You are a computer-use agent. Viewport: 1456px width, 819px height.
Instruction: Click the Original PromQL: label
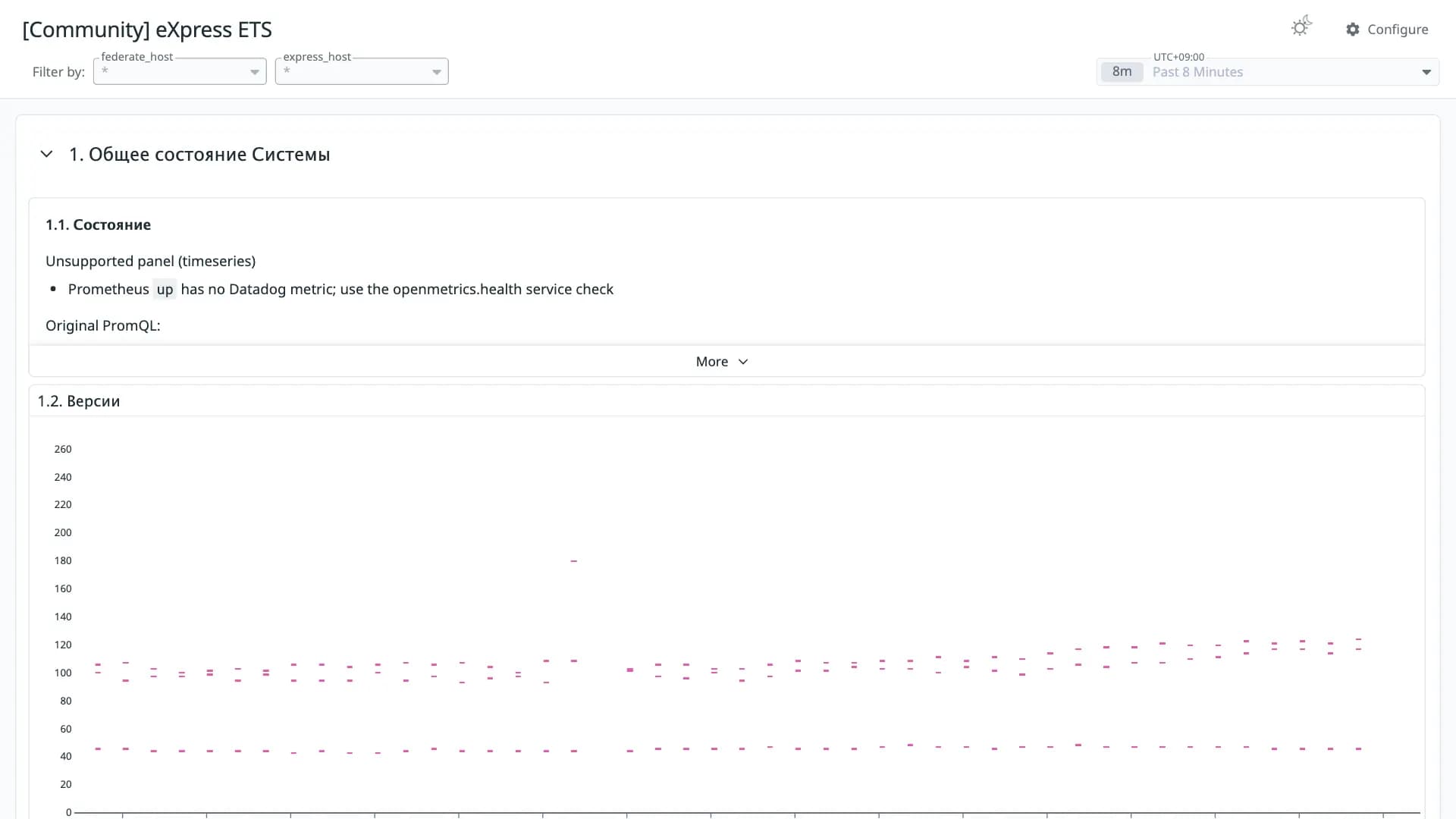click(103, 325)
